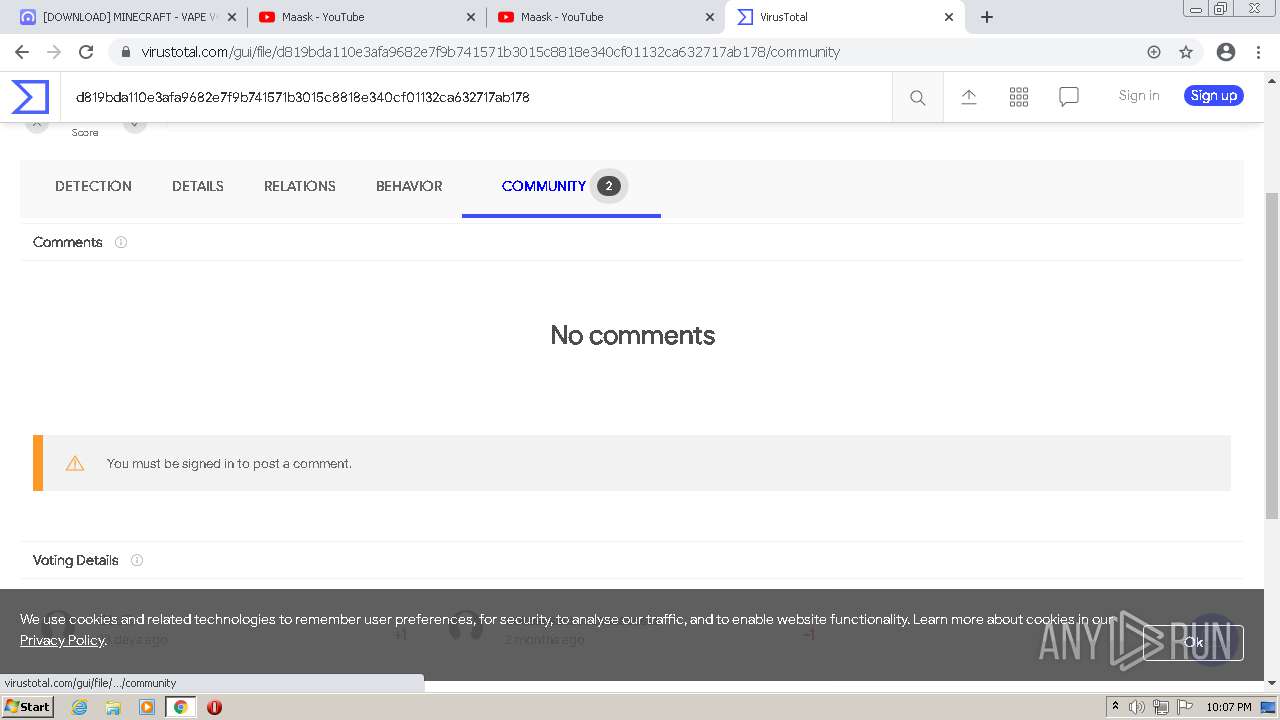Click the red Opera taskbar icon
The height and width of the screenshot is (720, 1280).
pyautogui.click(x=214, y=707)
